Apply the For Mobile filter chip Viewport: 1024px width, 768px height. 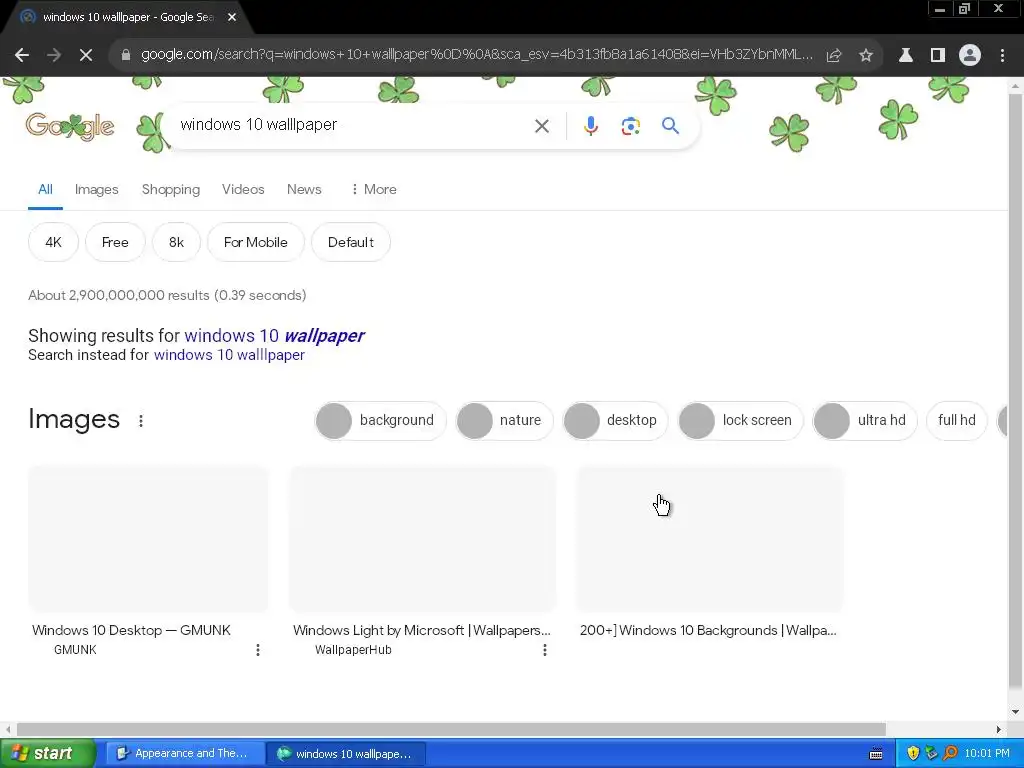point(255,242)
